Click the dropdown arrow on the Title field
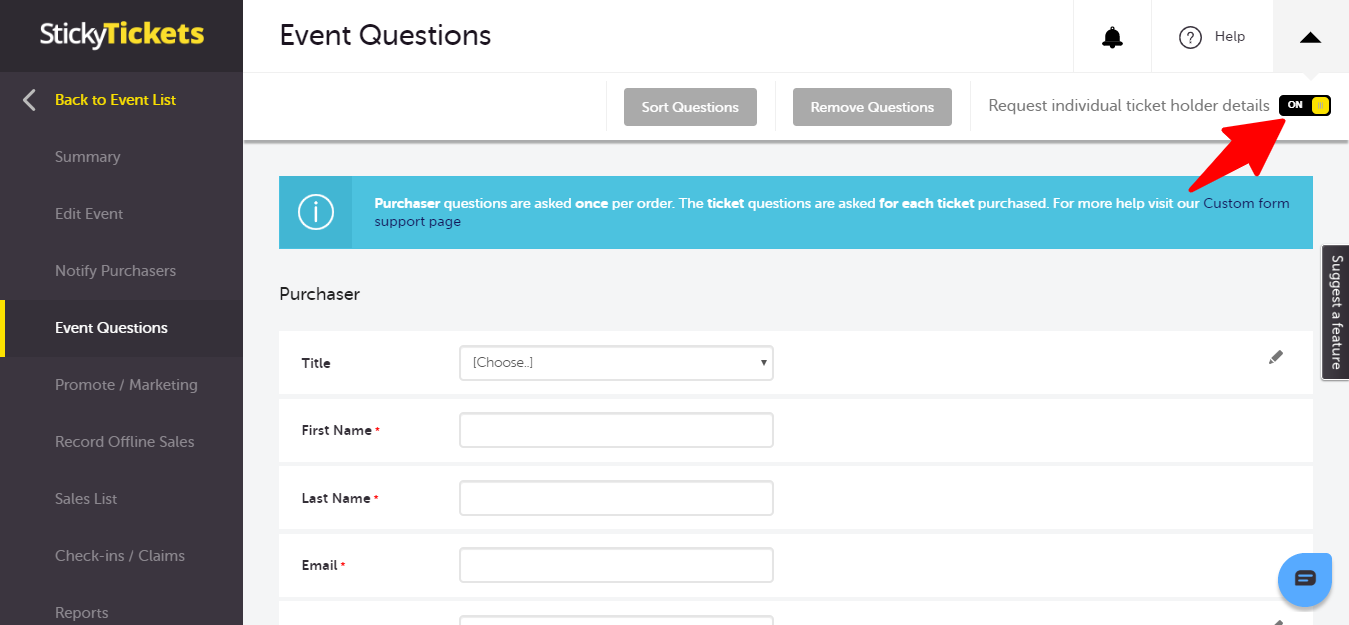The height and width of the screenshot is (625, 1349). tap(763, 363)
